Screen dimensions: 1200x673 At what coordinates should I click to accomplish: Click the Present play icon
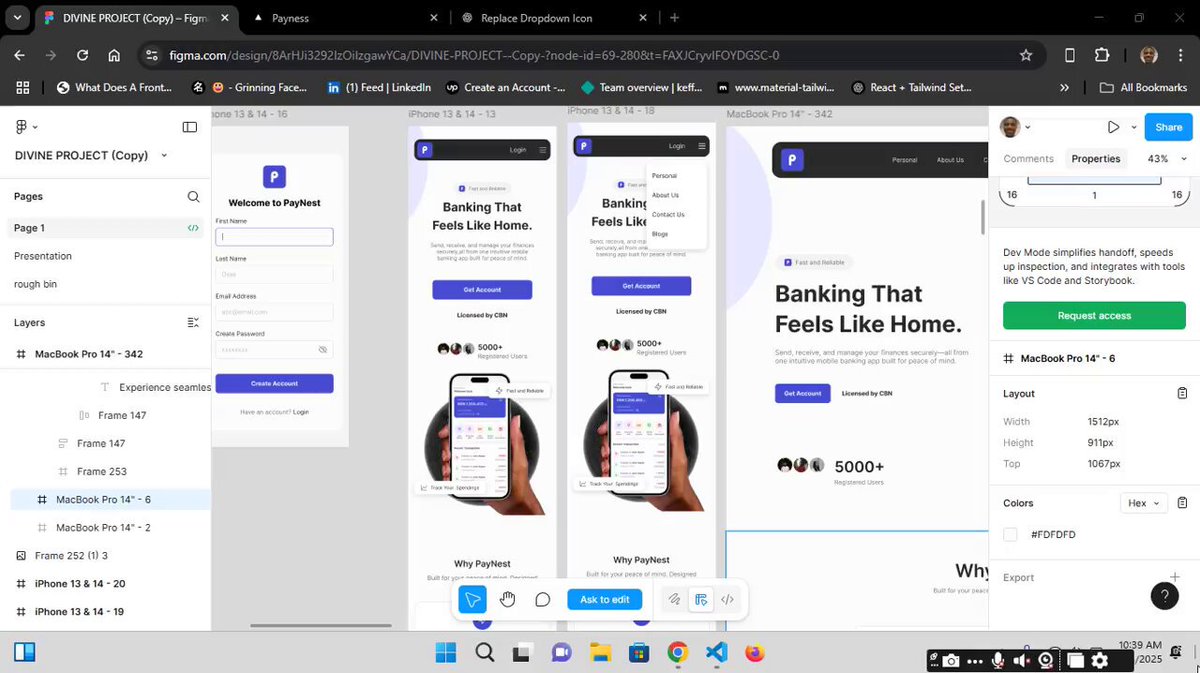1113,127
